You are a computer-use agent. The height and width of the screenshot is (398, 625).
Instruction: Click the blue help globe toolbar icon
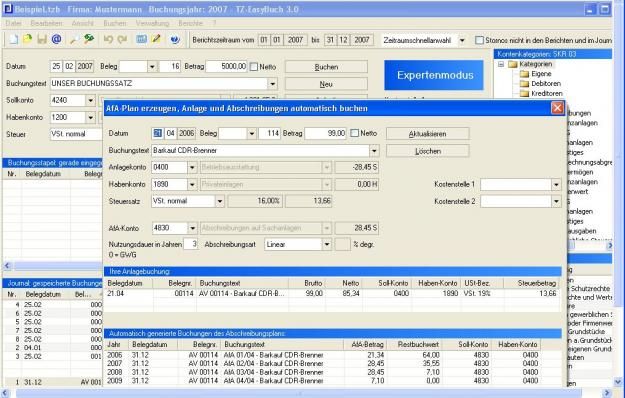[175, 39]
